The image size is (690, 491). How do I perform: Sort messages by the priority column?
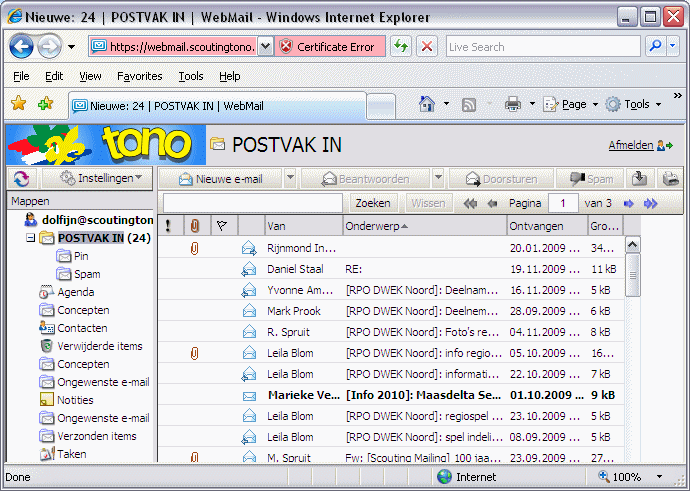click(x=168, y=226)
